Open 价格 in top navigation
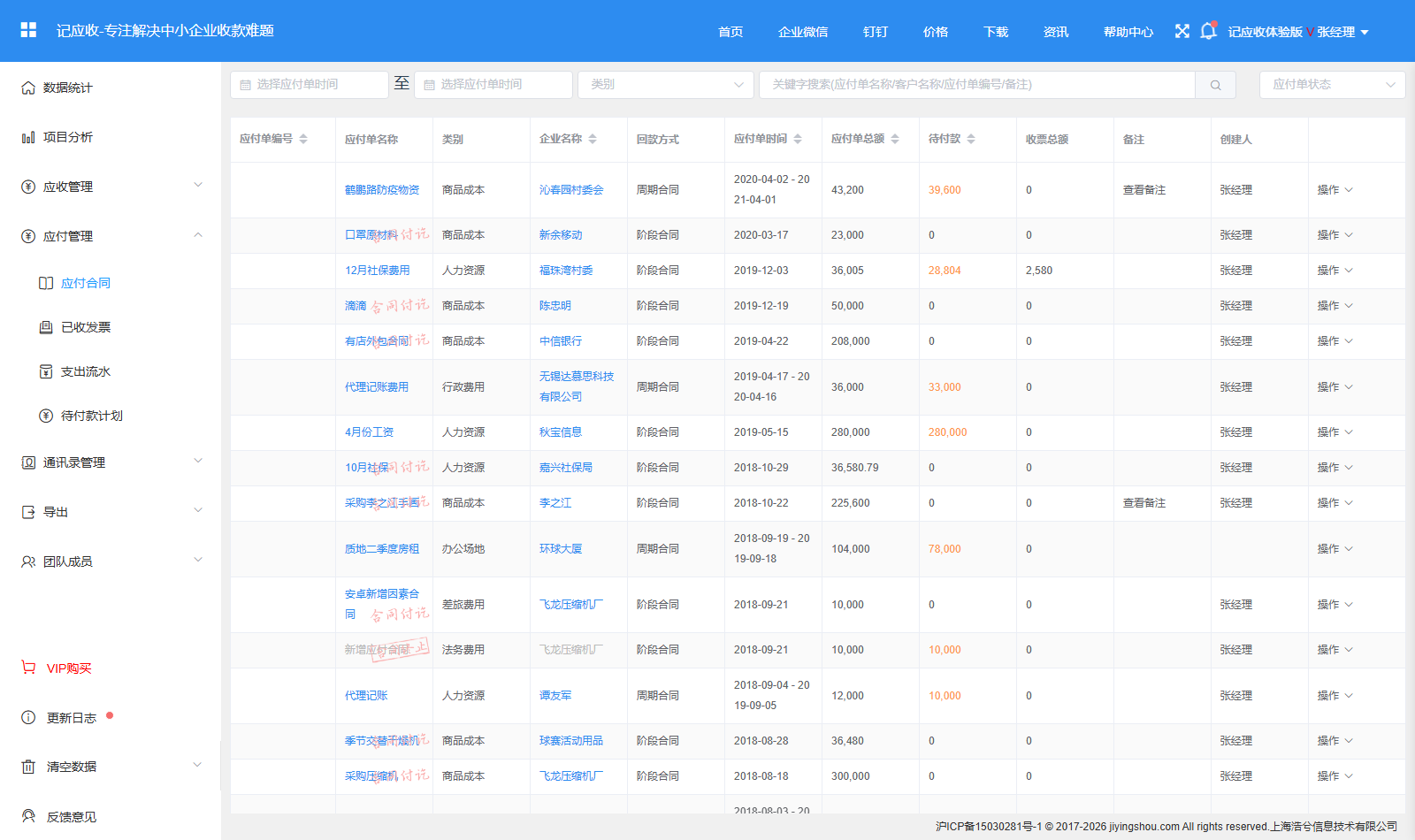This screenshot has width=1415, height=840. (x=936, y=32)
